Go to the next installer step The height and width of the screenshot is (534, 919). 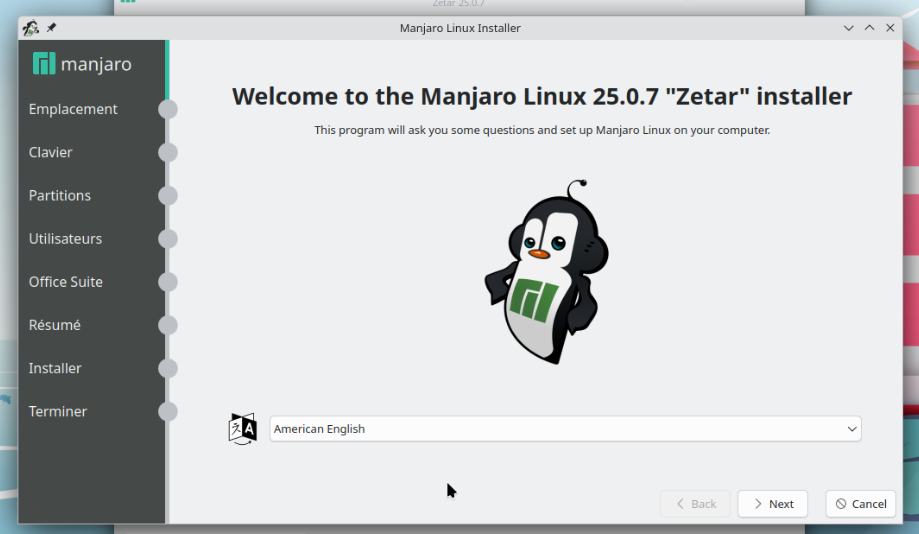(x=772, y=504)
